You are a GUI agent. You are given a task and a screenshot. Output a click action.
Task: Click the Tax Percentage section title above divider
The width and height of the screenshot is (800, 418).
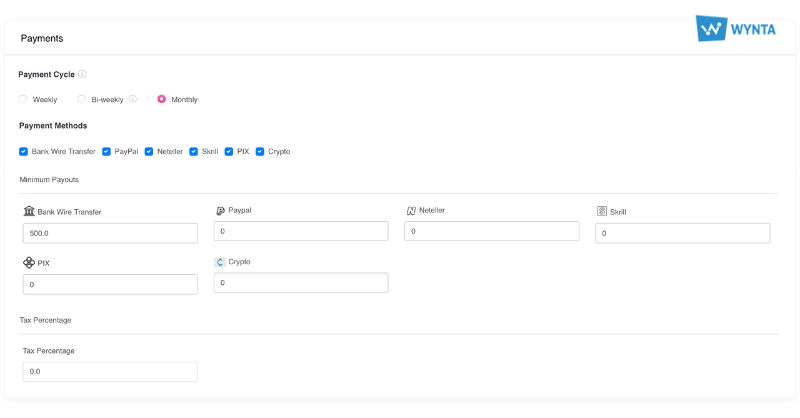(x=45, y=320)
